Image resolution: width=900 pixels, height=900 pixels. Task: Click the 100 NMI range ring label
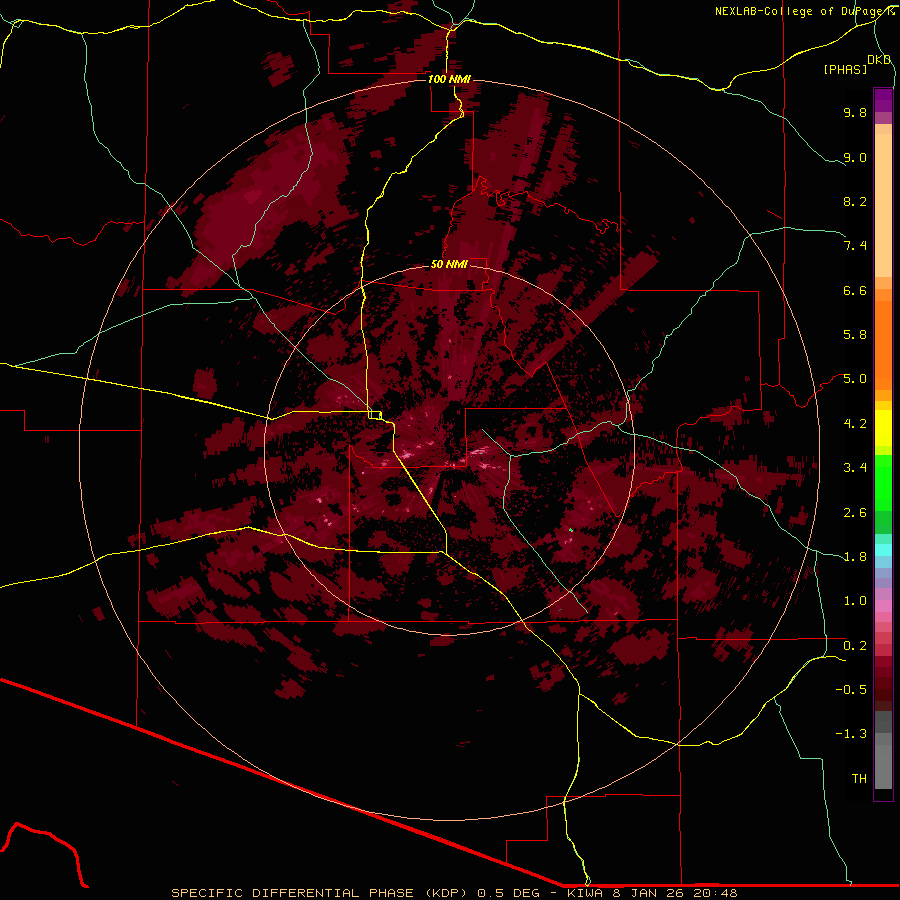(449, 79)
